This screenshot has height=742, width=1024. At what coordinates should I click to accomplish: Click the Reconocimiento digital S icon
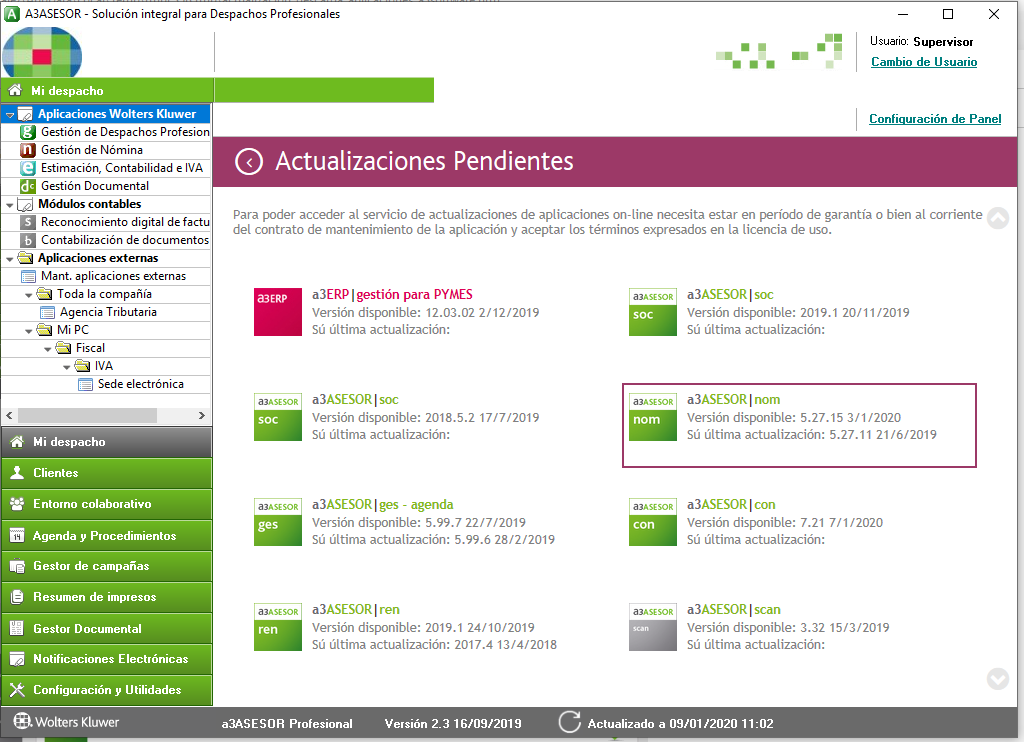click(27, 222)
